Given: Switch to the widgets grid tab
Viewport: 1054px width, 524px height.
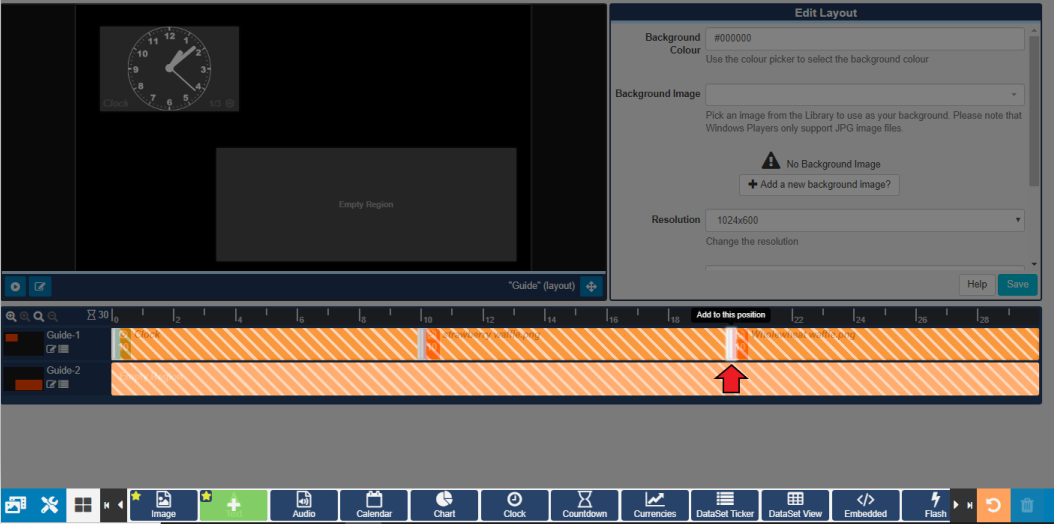Looking at the screenshot, I should (x=83, y=505).
